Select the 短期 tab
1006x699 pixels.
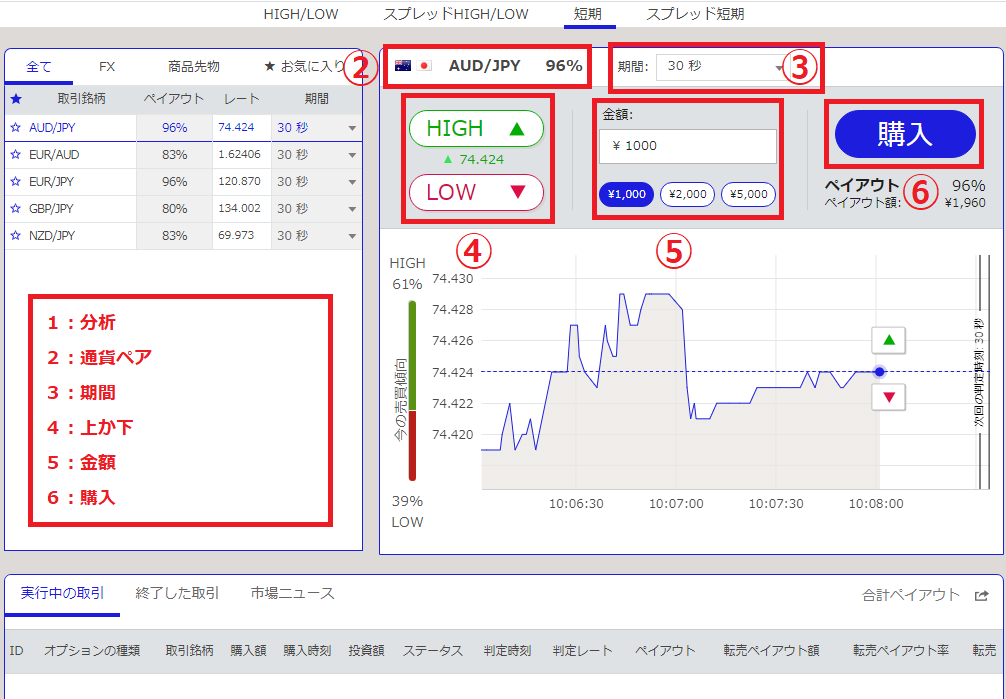coord(588,14)
